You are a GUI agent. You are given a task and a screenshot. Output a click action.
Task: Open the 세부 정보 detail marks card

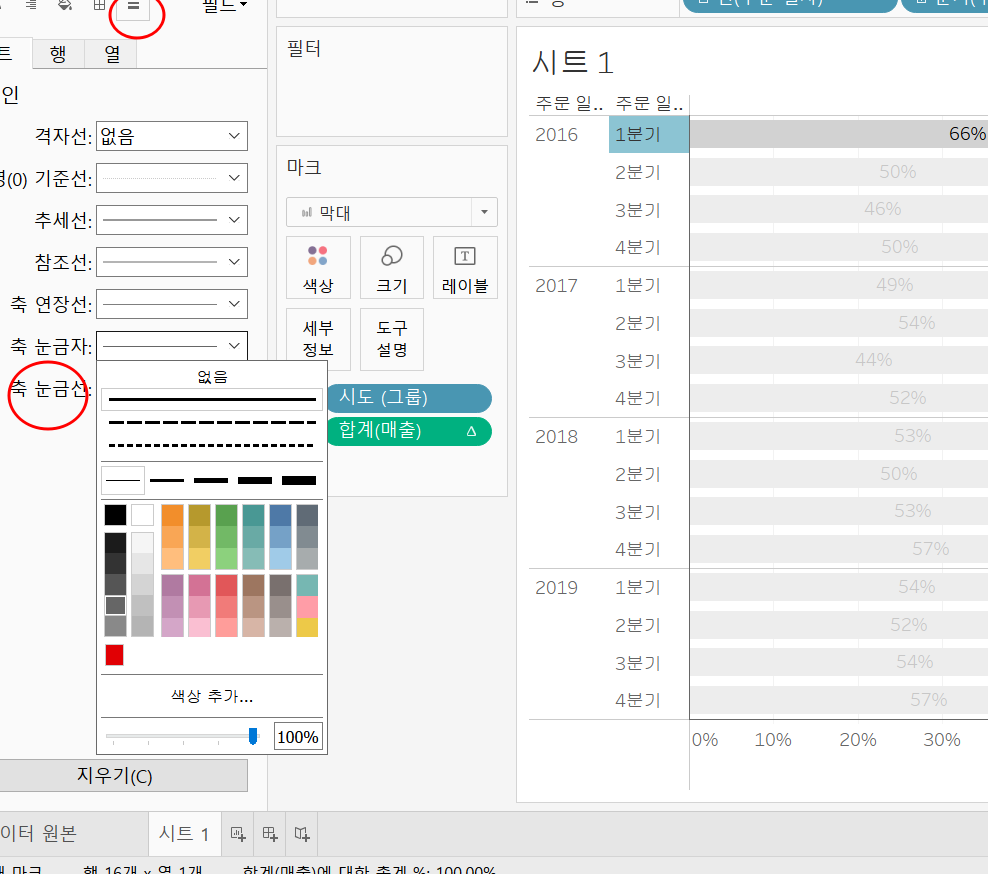(318, 339)
